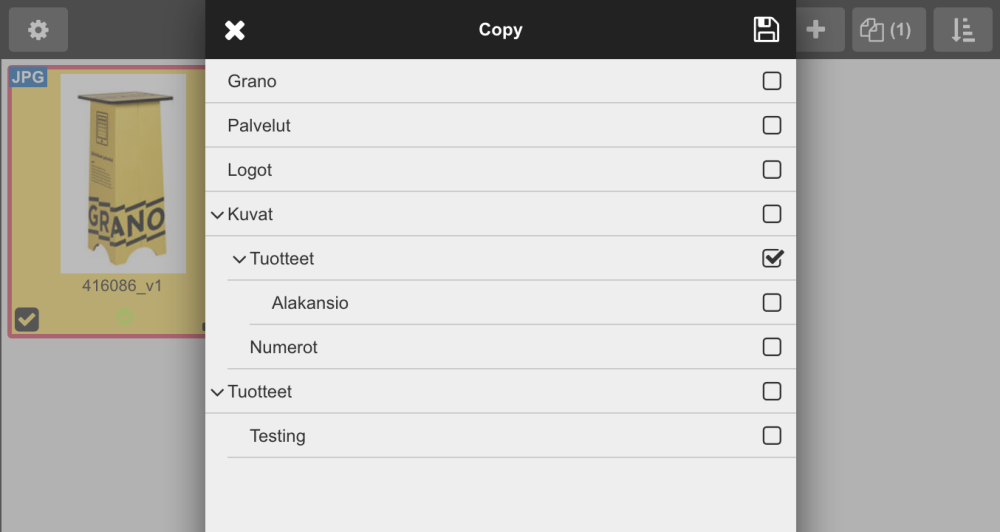Enable the Grano folder checkbox
1000x532 pixels.
772,81
